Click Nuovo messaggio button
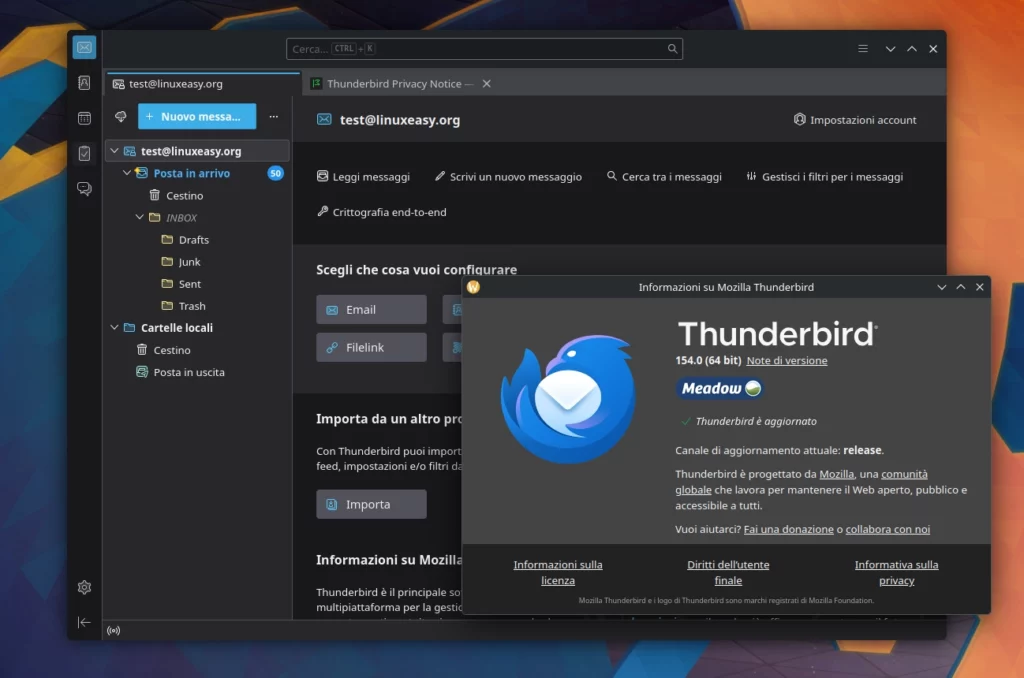This screenshot has height=678, width=1024. 197,116
